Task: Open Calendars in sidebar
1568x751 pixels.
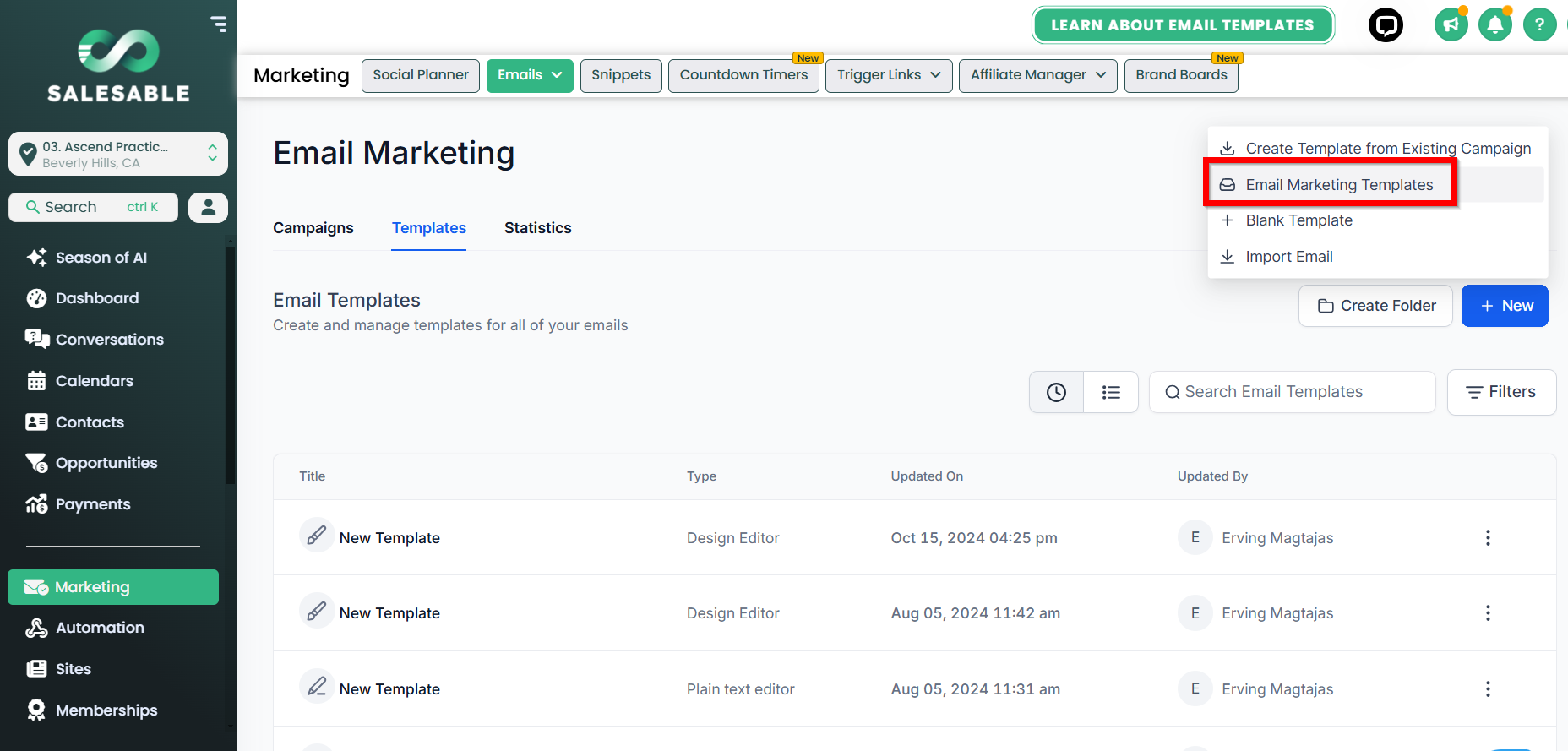Action: [79, 381]
